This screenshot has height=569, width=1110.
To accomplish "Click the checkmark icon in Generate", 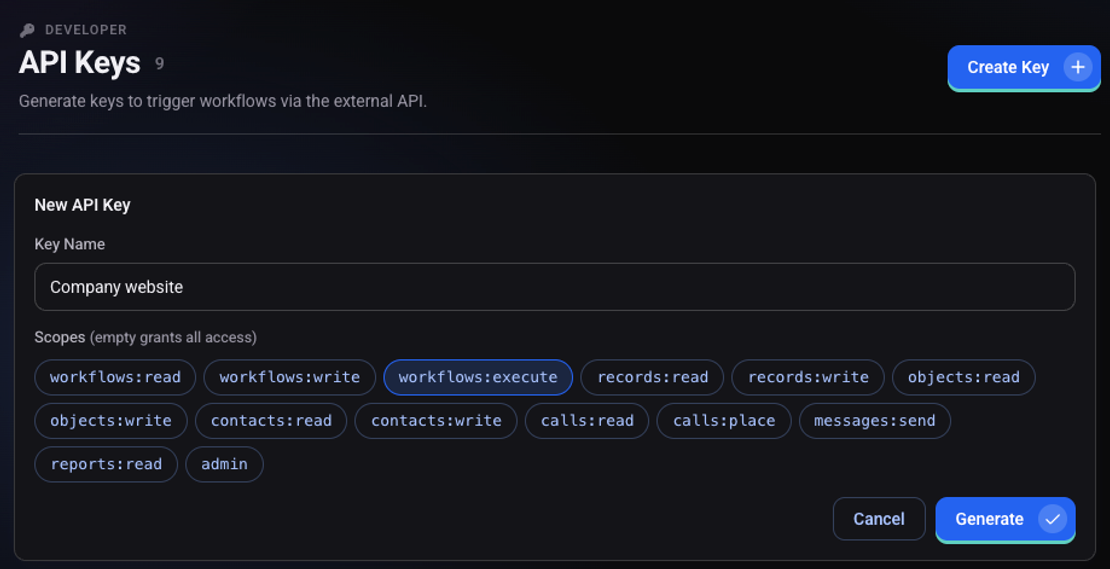I will (x=1052, y=519).
